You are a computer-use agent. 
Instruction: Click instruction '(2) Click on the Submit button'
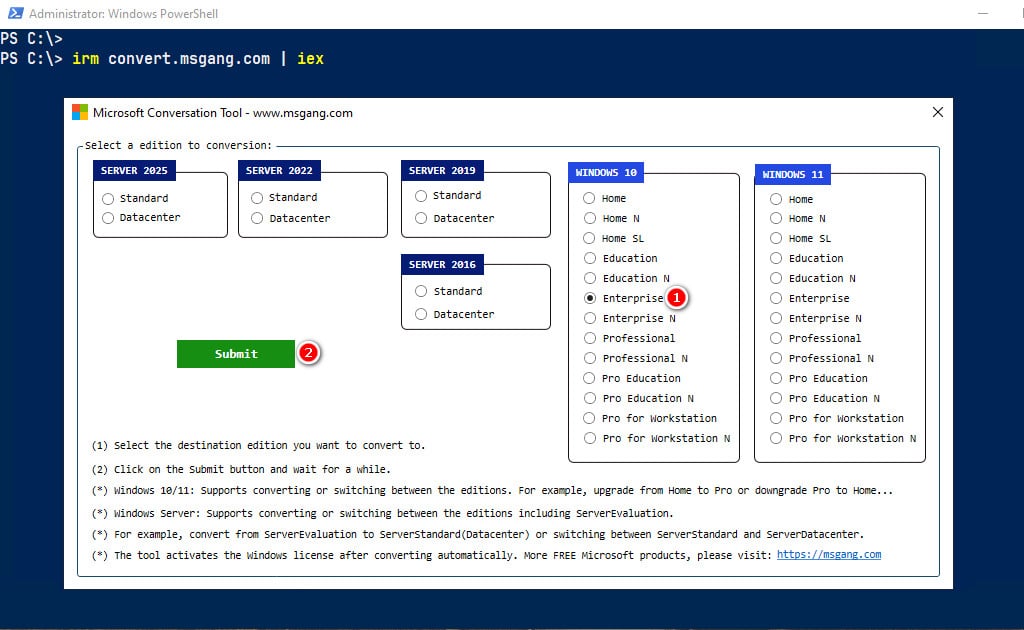pos(241,469)
